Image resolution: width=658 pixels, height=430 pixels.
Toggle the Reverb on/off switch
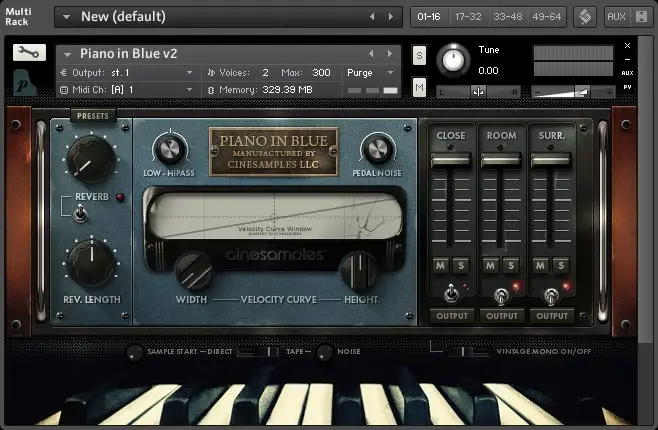80,213
